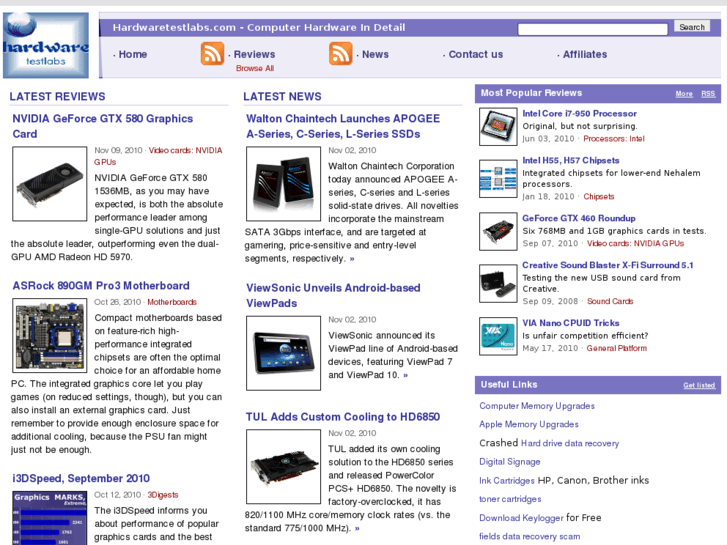Open the Processors: Intel category link

click(614, 139)
